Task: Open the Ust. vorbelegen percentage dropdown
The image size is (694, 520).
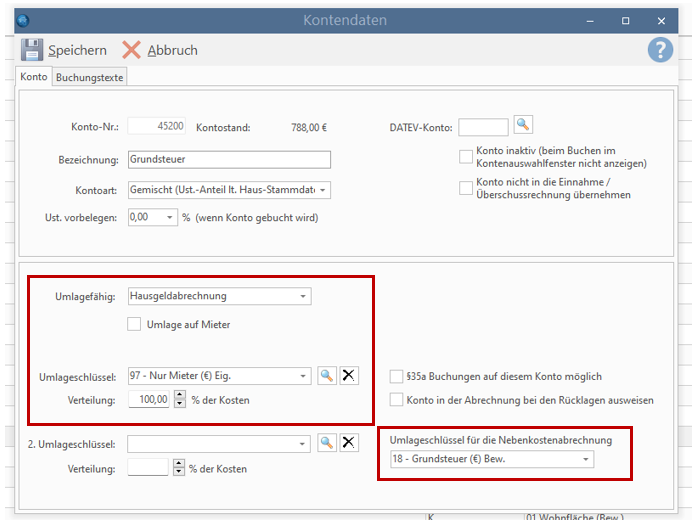Action: point(170,216)
